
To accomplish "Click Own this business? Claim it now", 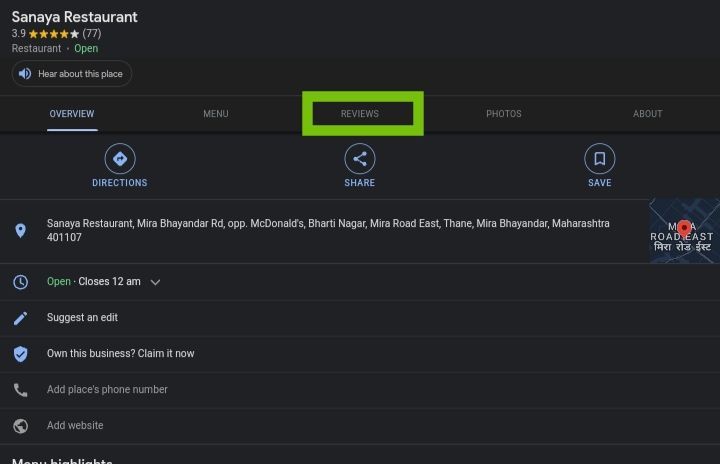I will 120,353.
